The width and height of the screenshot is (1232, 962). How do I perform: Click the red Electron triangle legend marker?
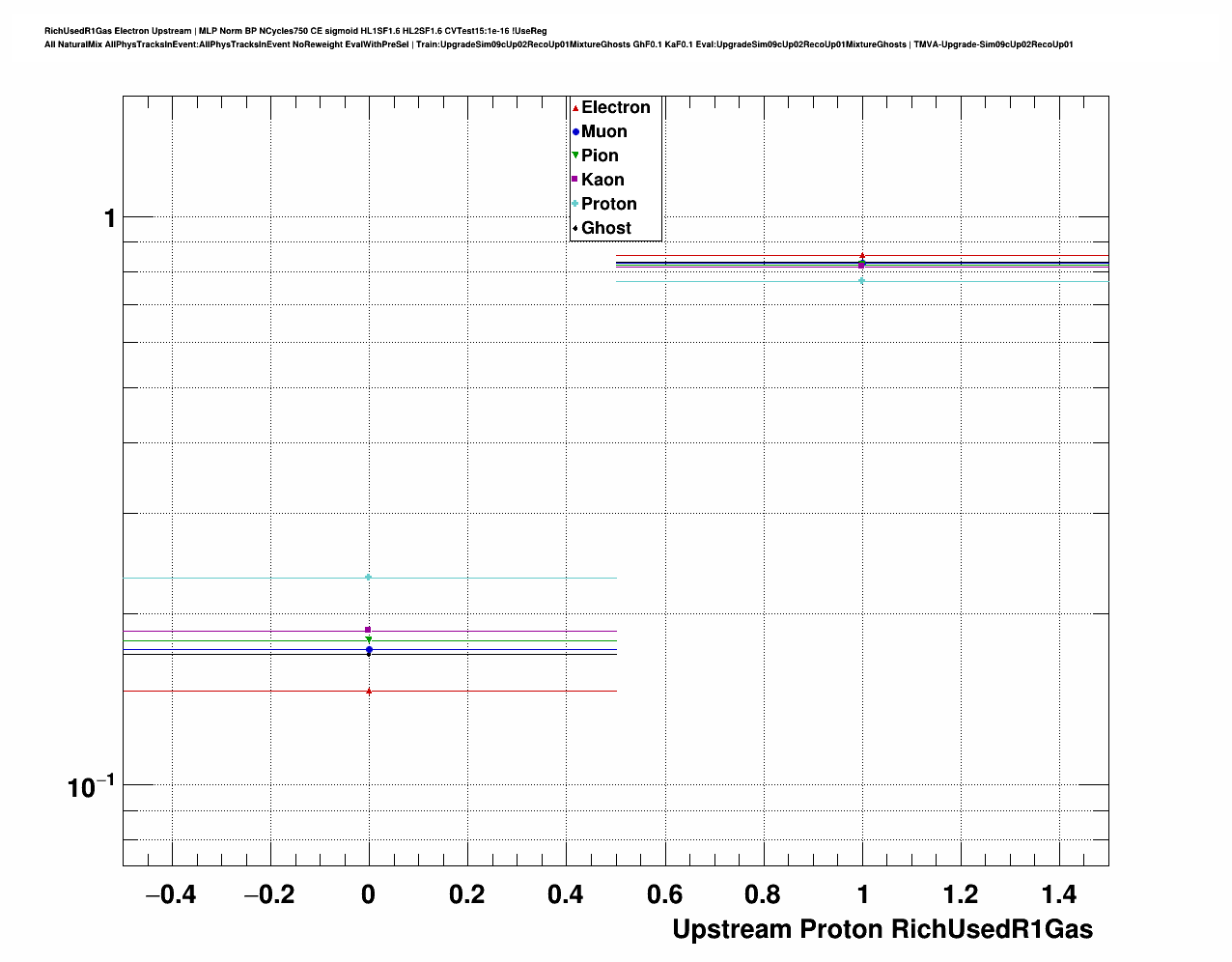(x=575, y=108)
